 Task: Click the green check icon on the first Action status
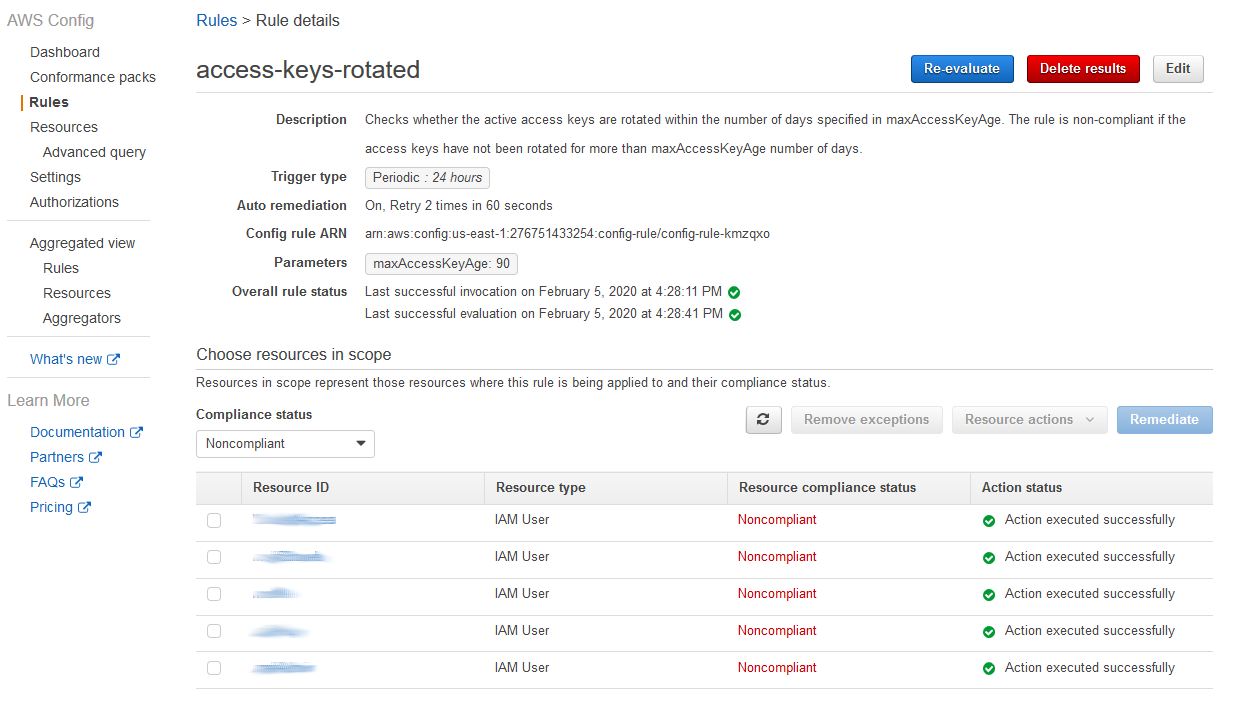click(x=989, y=519)
